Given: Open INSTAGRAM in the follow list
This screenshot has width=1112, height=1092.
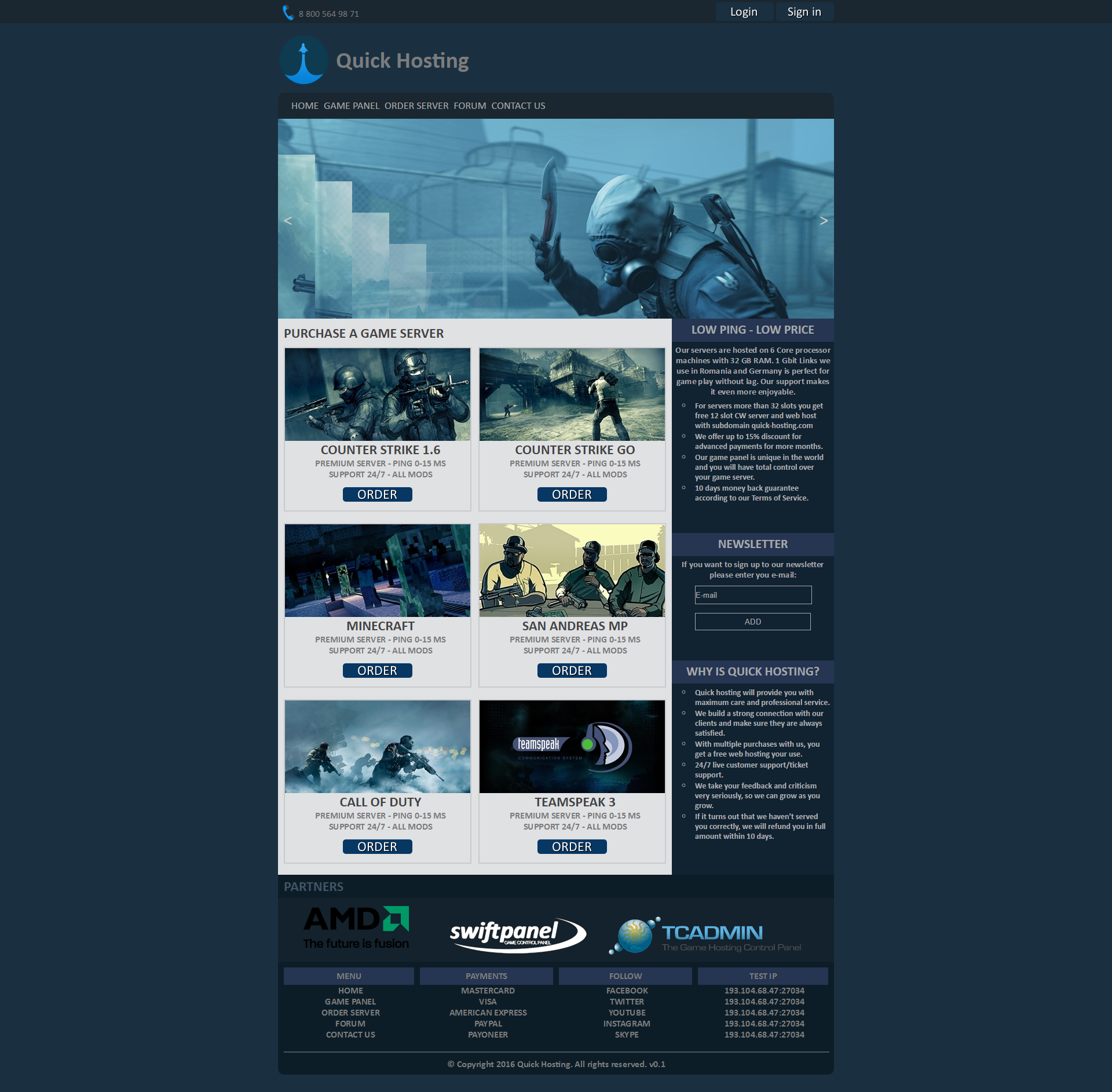Looking at the screenshot, I should coord(627,1024).
